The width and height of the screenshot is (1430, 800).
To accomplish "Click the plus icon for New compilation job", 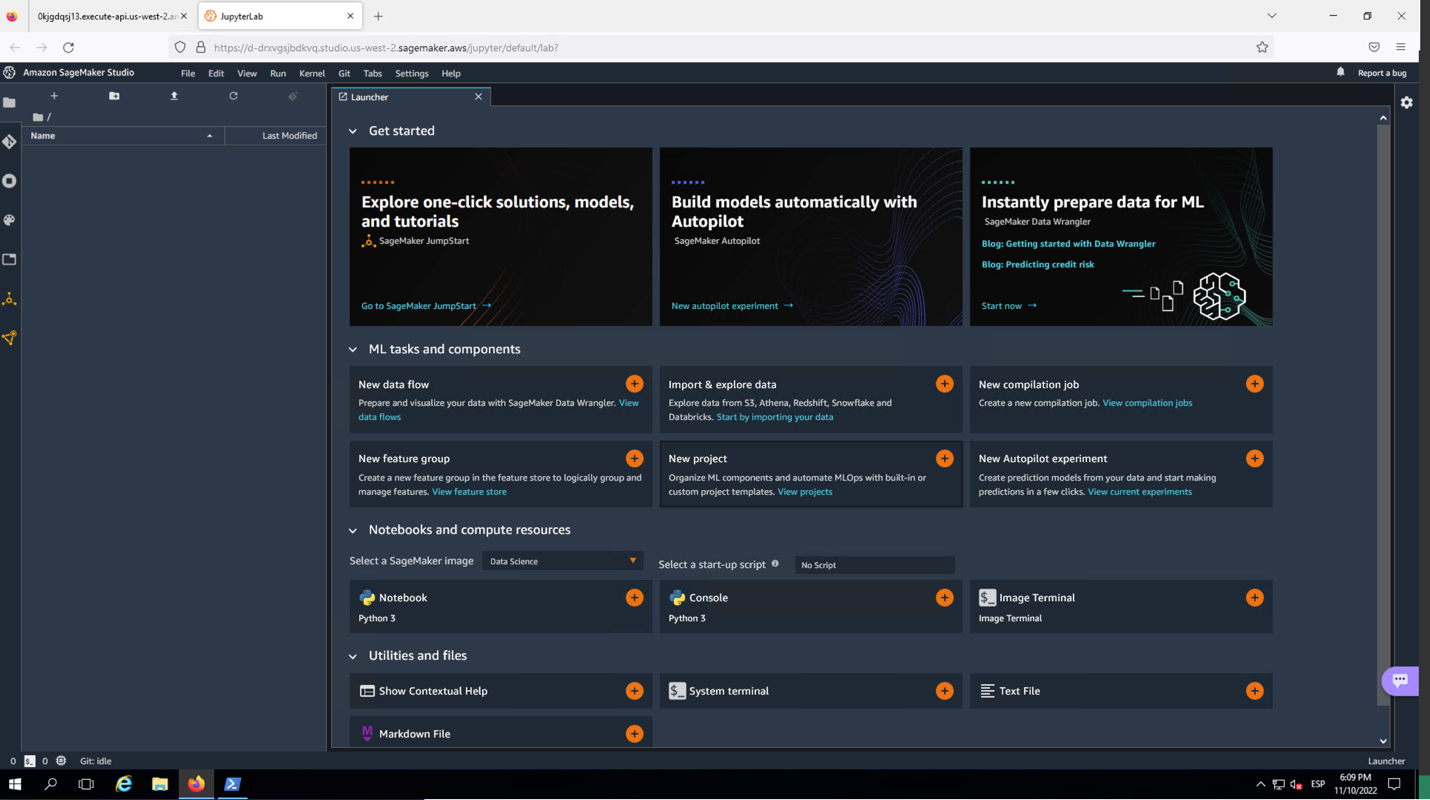I will (1254, 384).
